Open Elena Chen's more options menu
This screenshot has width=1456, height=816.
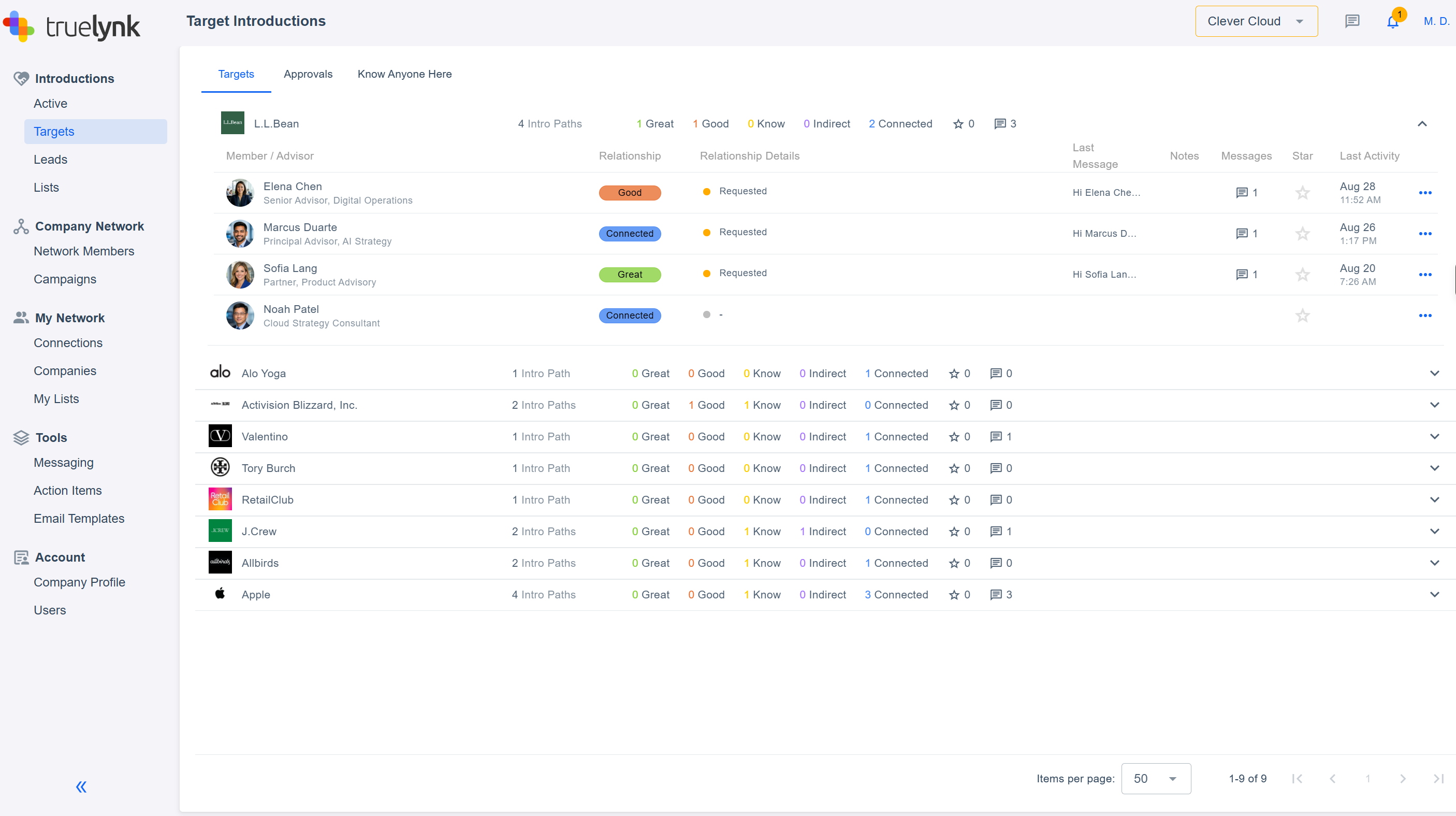pos(1425,193)
